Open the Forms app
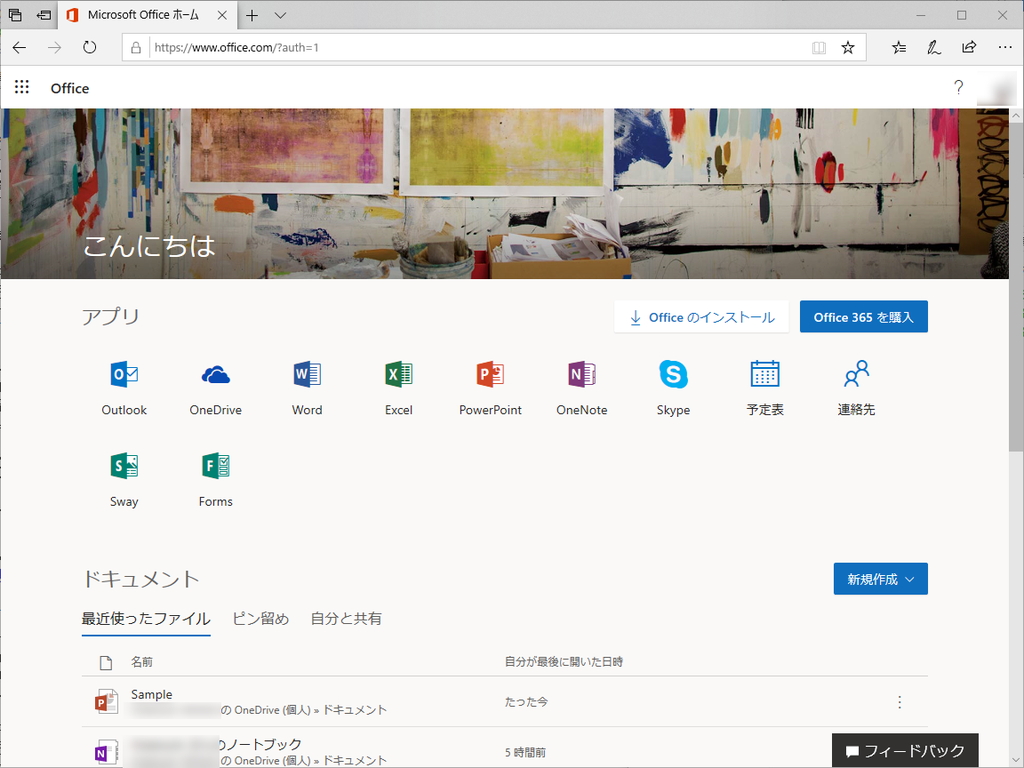 coord(215,477)
